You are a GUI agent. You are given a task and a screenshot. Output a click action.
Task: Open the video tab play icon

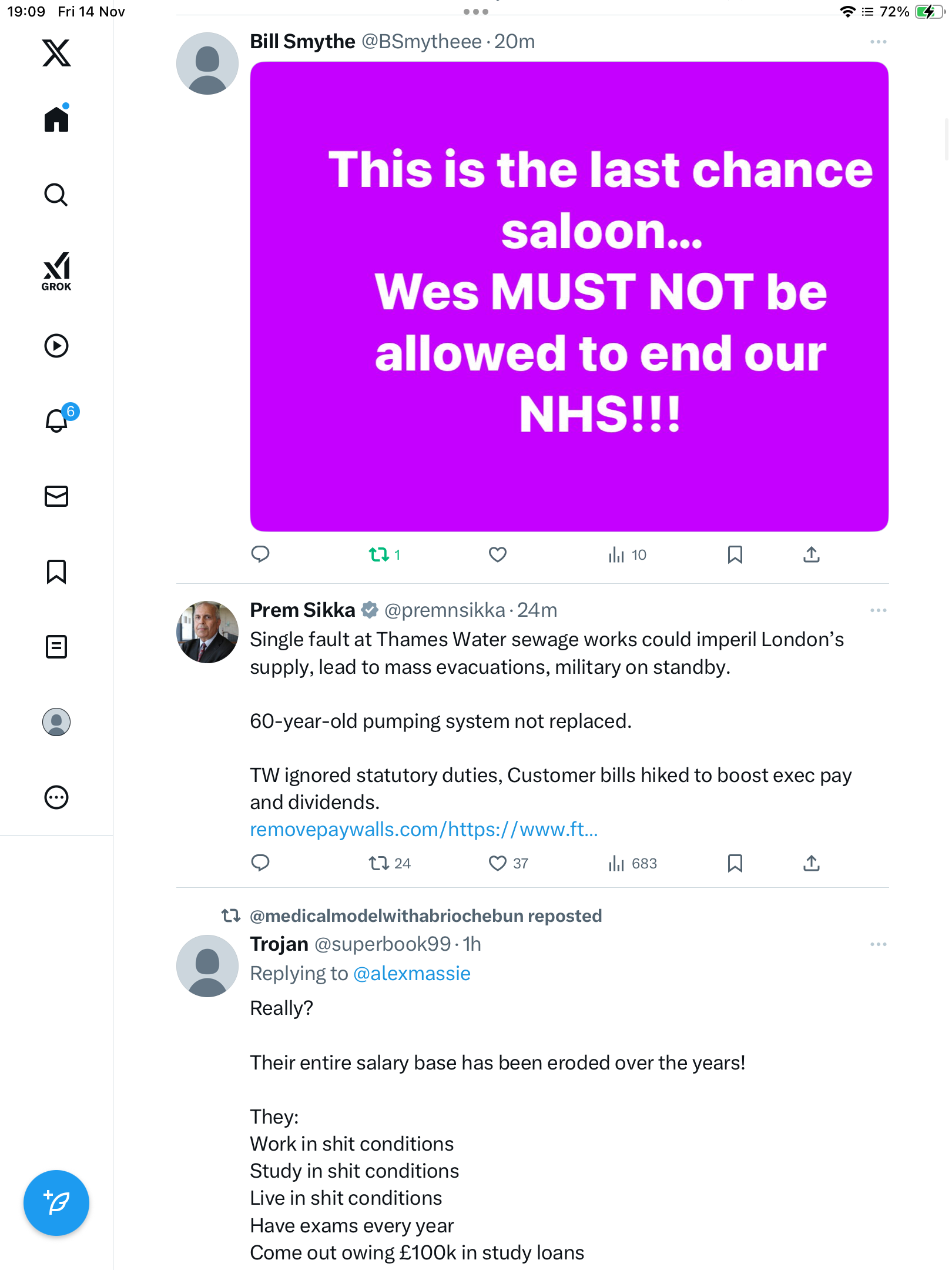pos(56,346)
